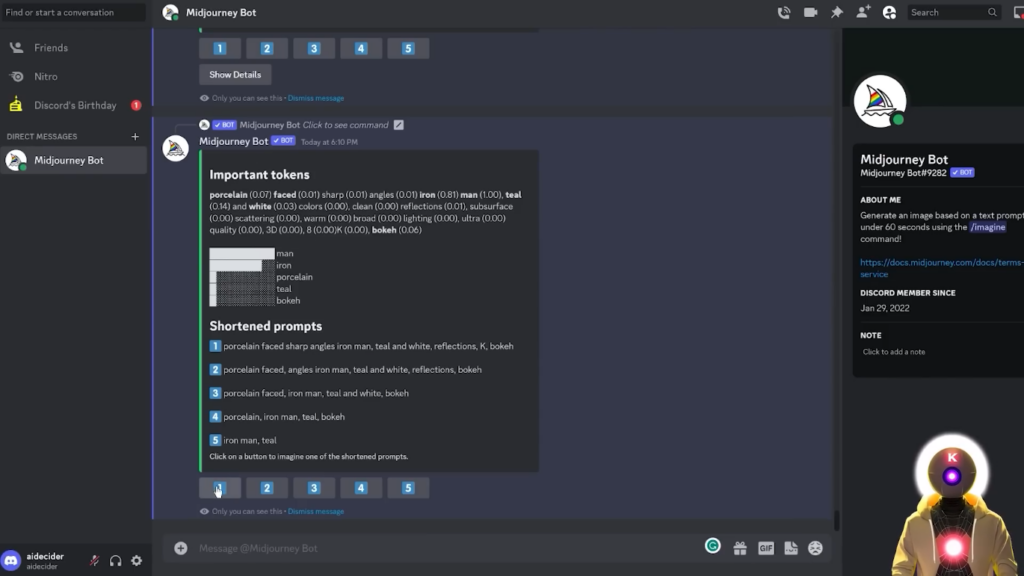Open Friends in sidebar
1024x576 pixels.
(73, 48)
